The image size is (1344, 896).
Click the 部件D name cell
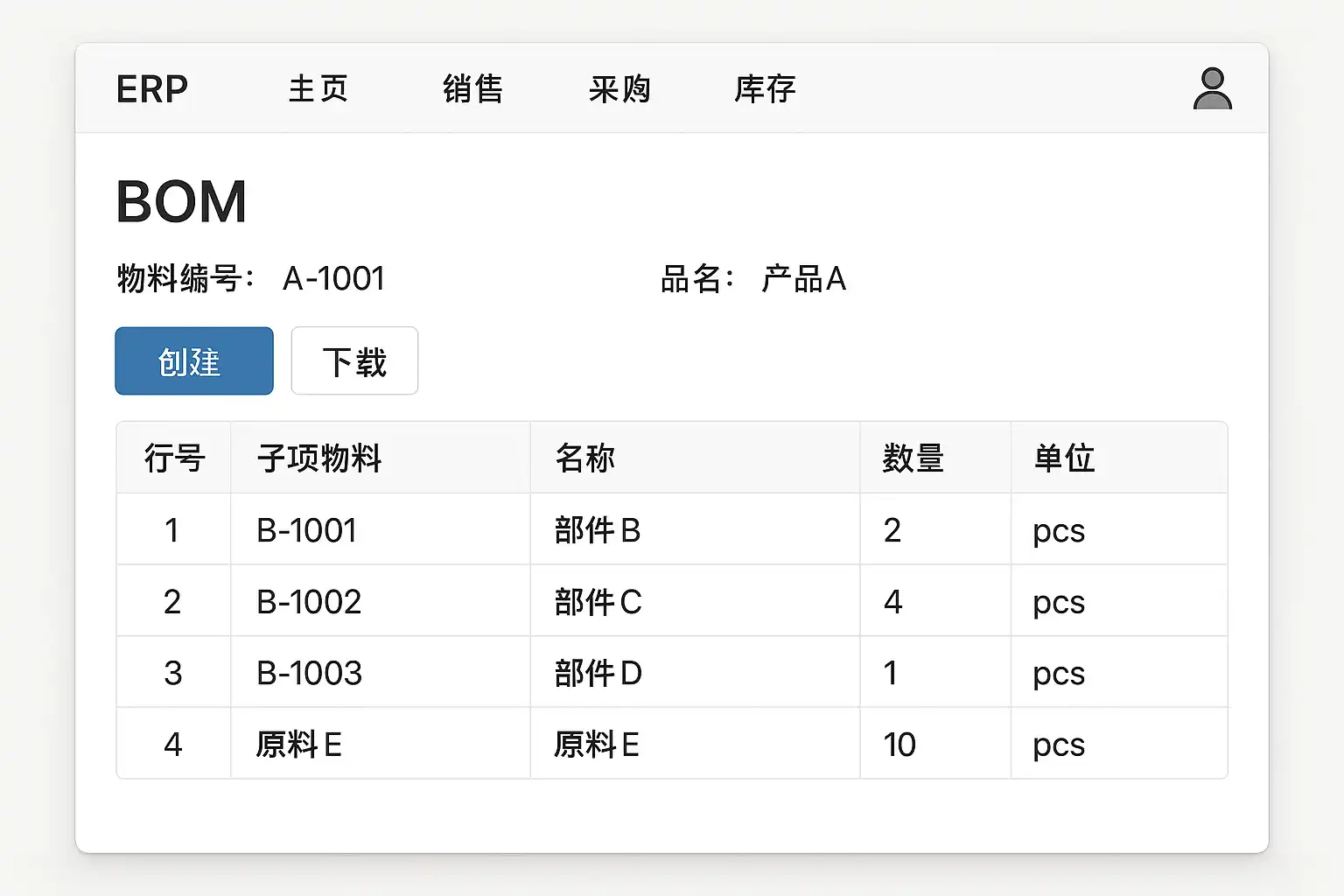click(598, 673)
